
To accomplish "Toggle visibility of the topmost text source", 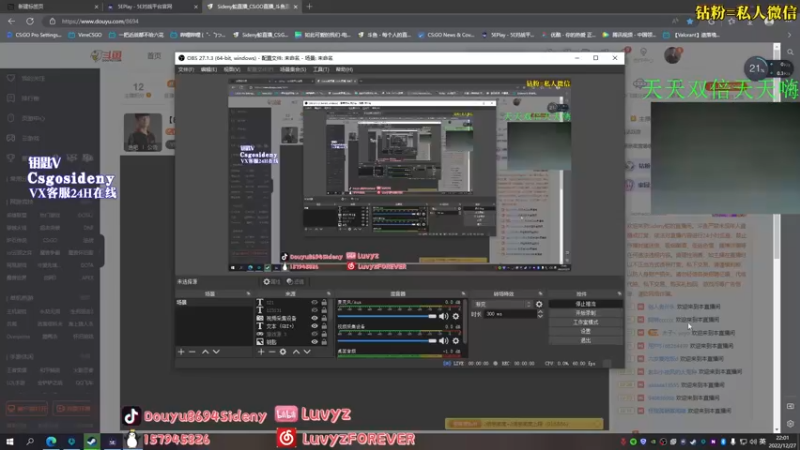I will point(315,303).
